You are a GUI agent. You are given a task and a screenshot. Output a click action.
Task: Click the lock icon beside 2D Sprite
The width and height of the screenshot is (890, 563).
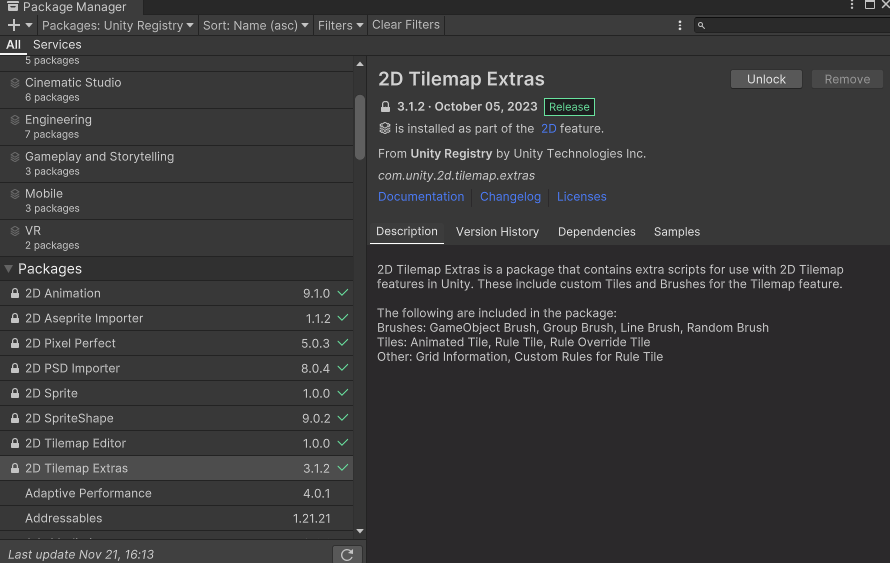15,393
